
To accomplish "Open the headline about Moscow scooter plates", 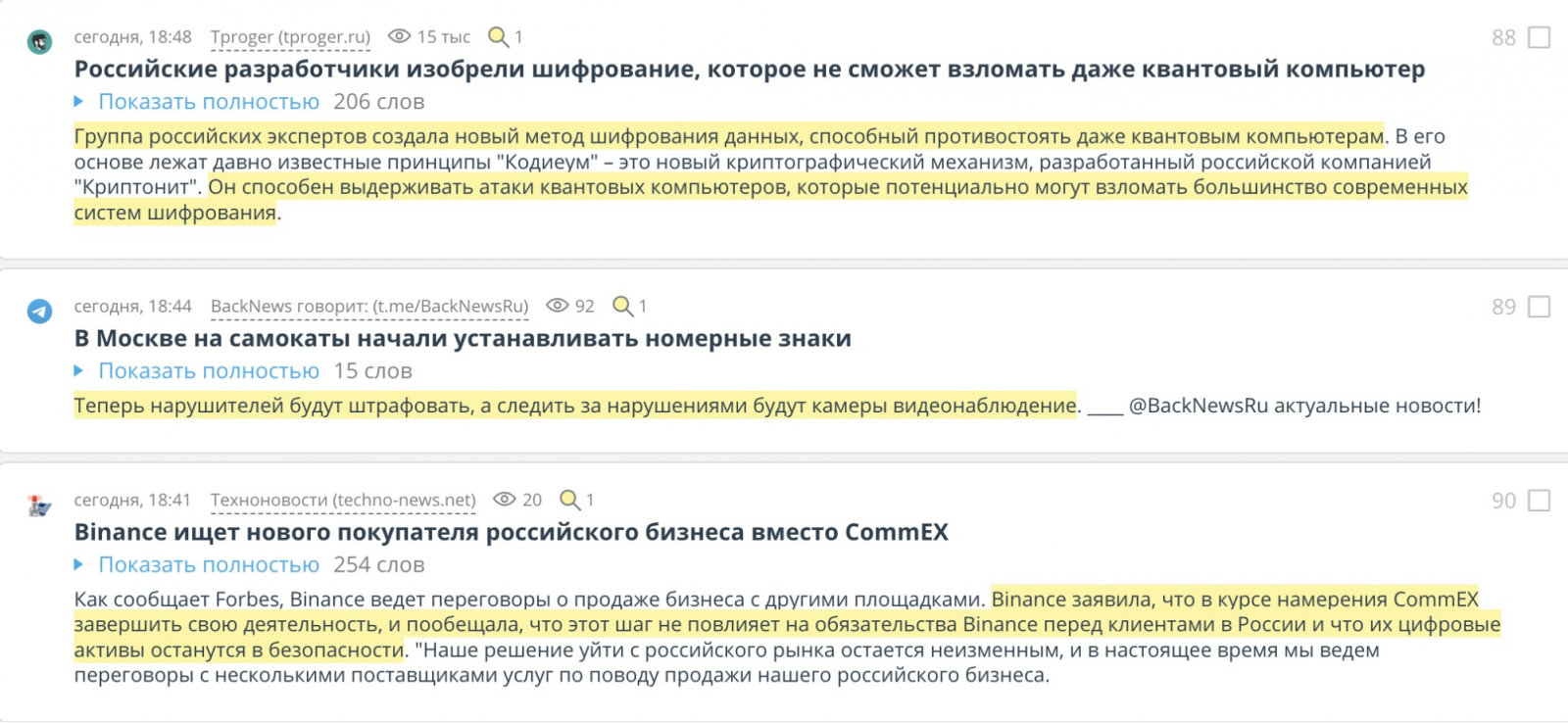I will 463,339.
